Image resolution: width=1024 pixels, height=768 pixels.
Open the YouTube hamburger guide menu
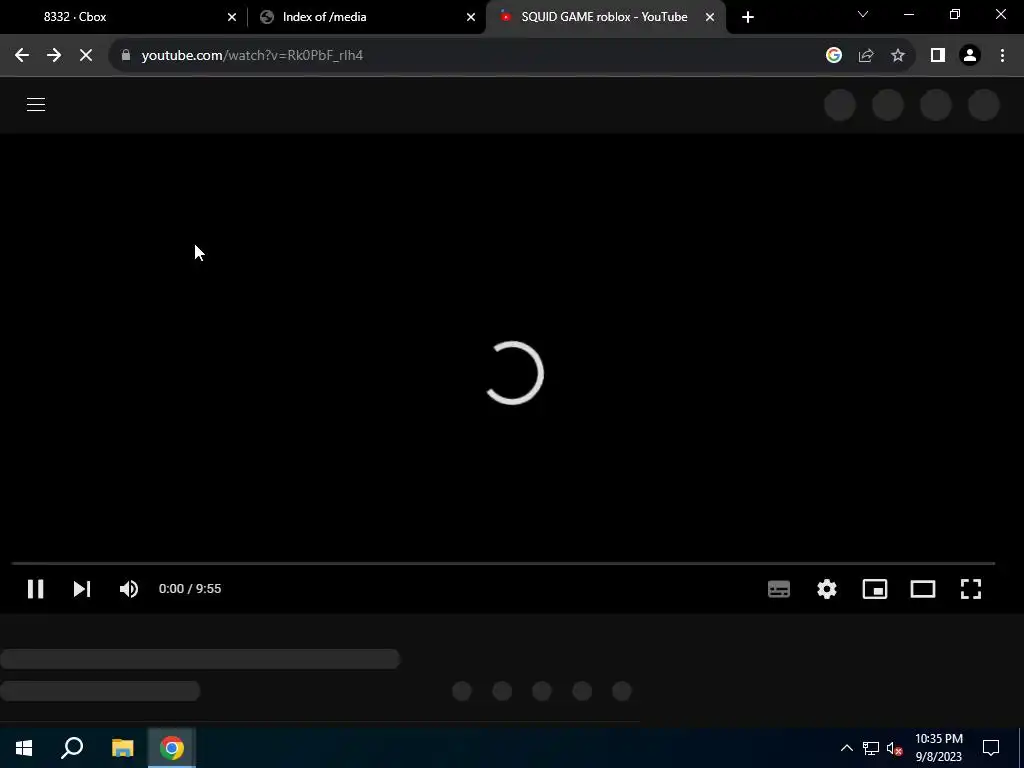[x=36, y=104]
